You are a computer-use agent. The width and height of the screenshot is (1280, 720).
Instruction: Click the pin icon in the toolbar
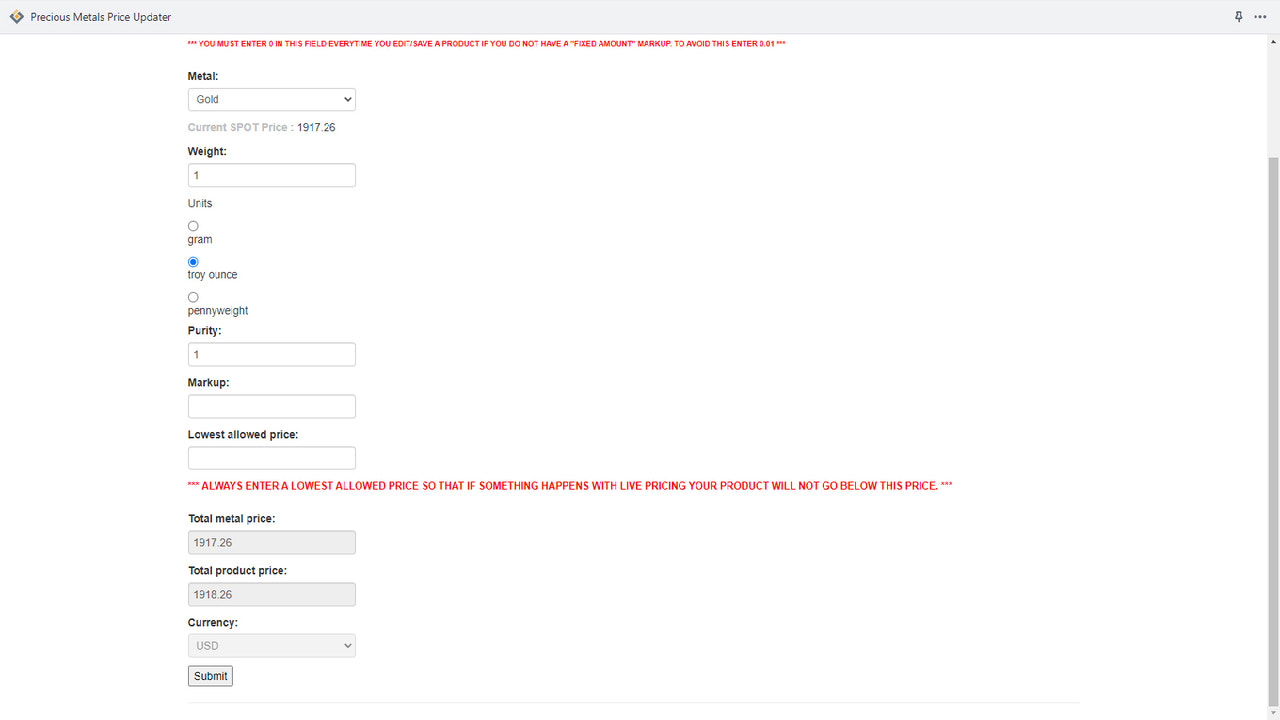click(1238, 16)
